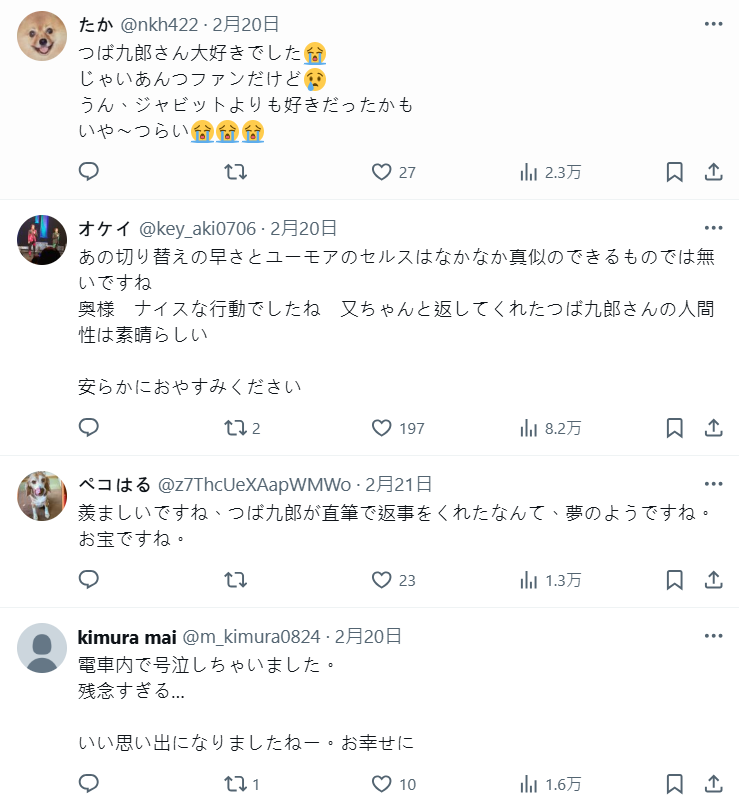Share たか's tweet

point(713,172)
